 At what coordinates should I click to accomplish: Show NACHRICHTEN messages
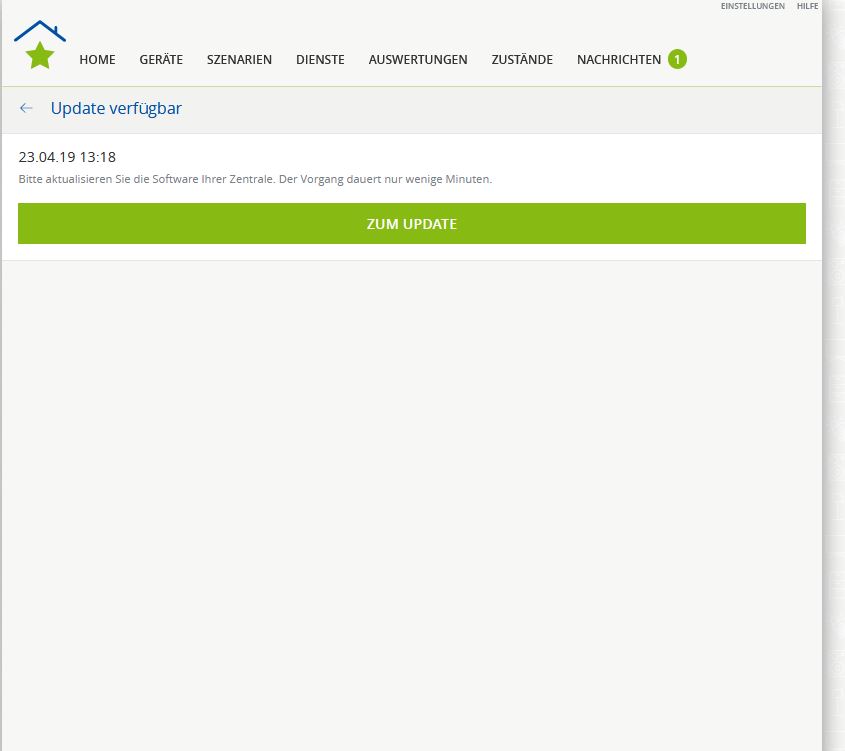(x=618, y=60)
